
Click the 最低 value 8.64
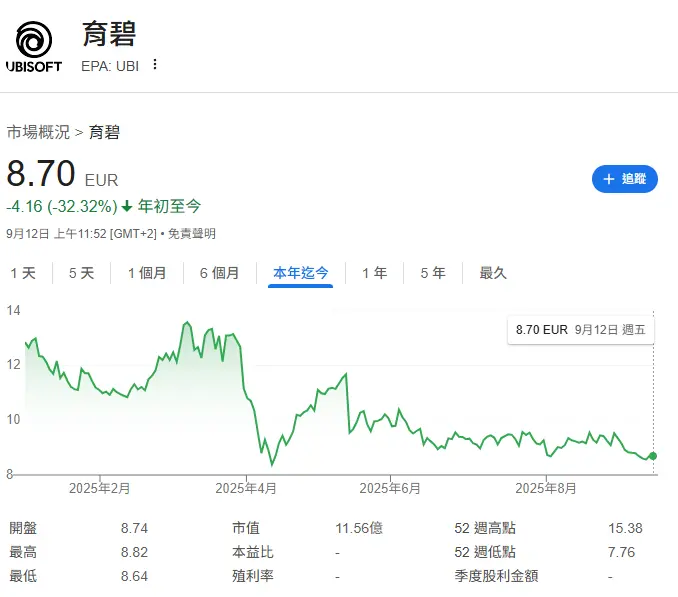coord(134,576)
